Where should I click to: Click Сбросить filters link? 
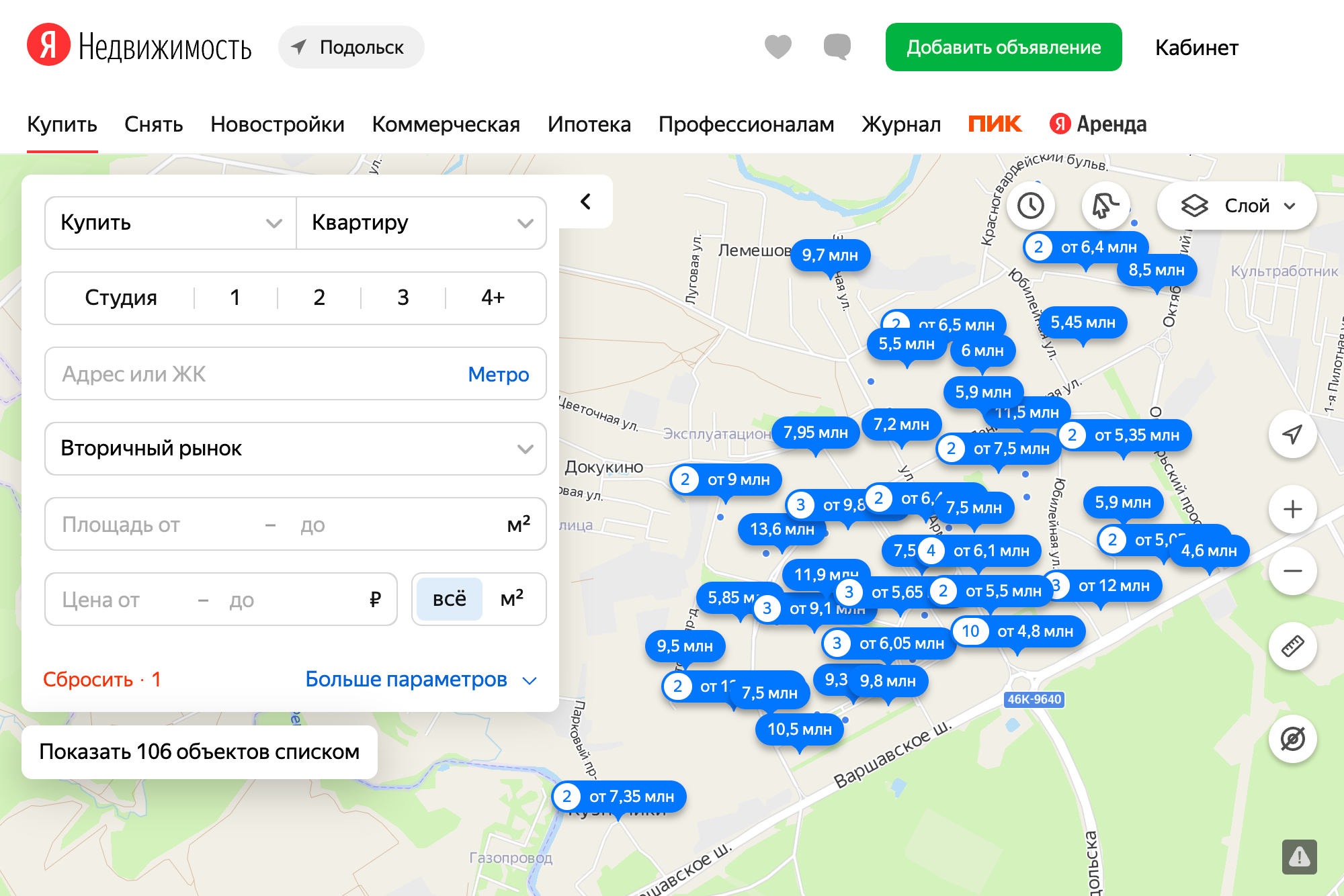click(101, 680)
